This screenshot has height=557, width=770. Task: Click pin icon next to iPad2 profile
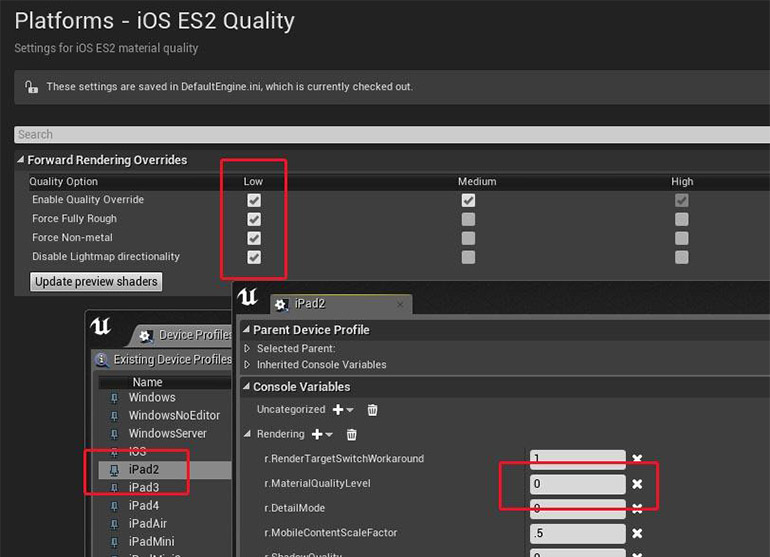(114, 471)
